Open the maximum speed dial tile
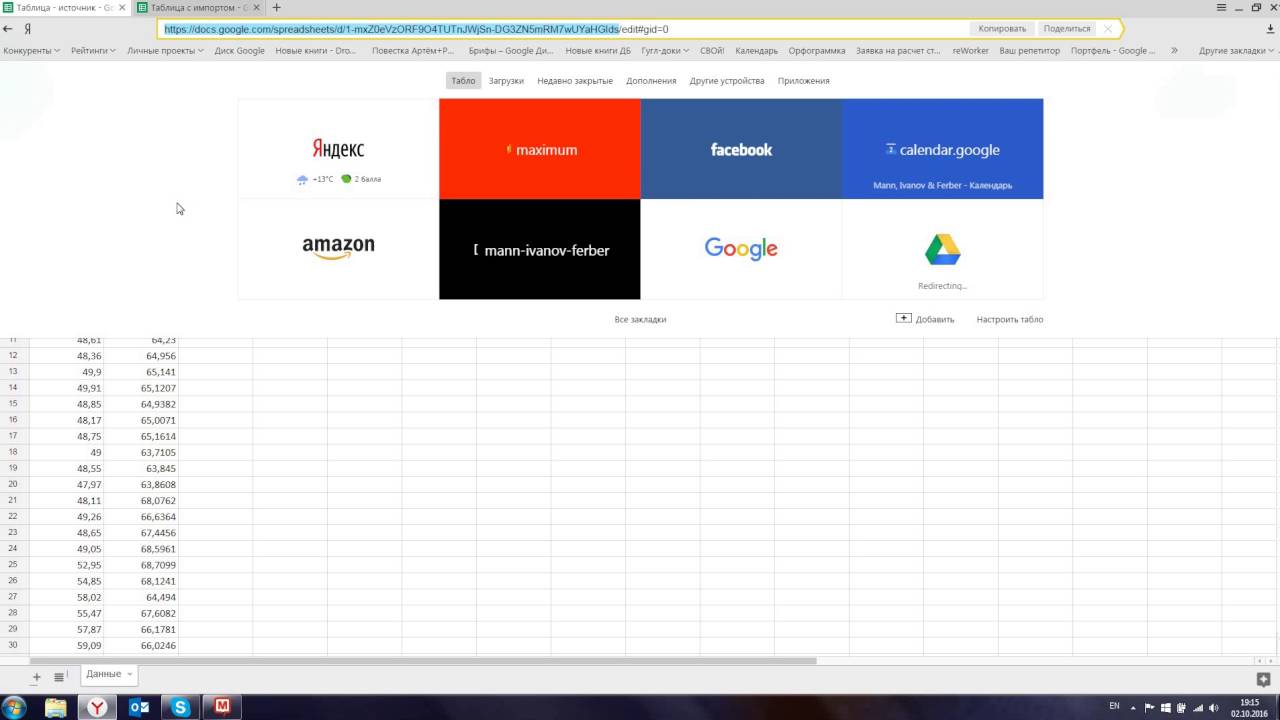The image size is (1280, 720). [x=540, y=149]
